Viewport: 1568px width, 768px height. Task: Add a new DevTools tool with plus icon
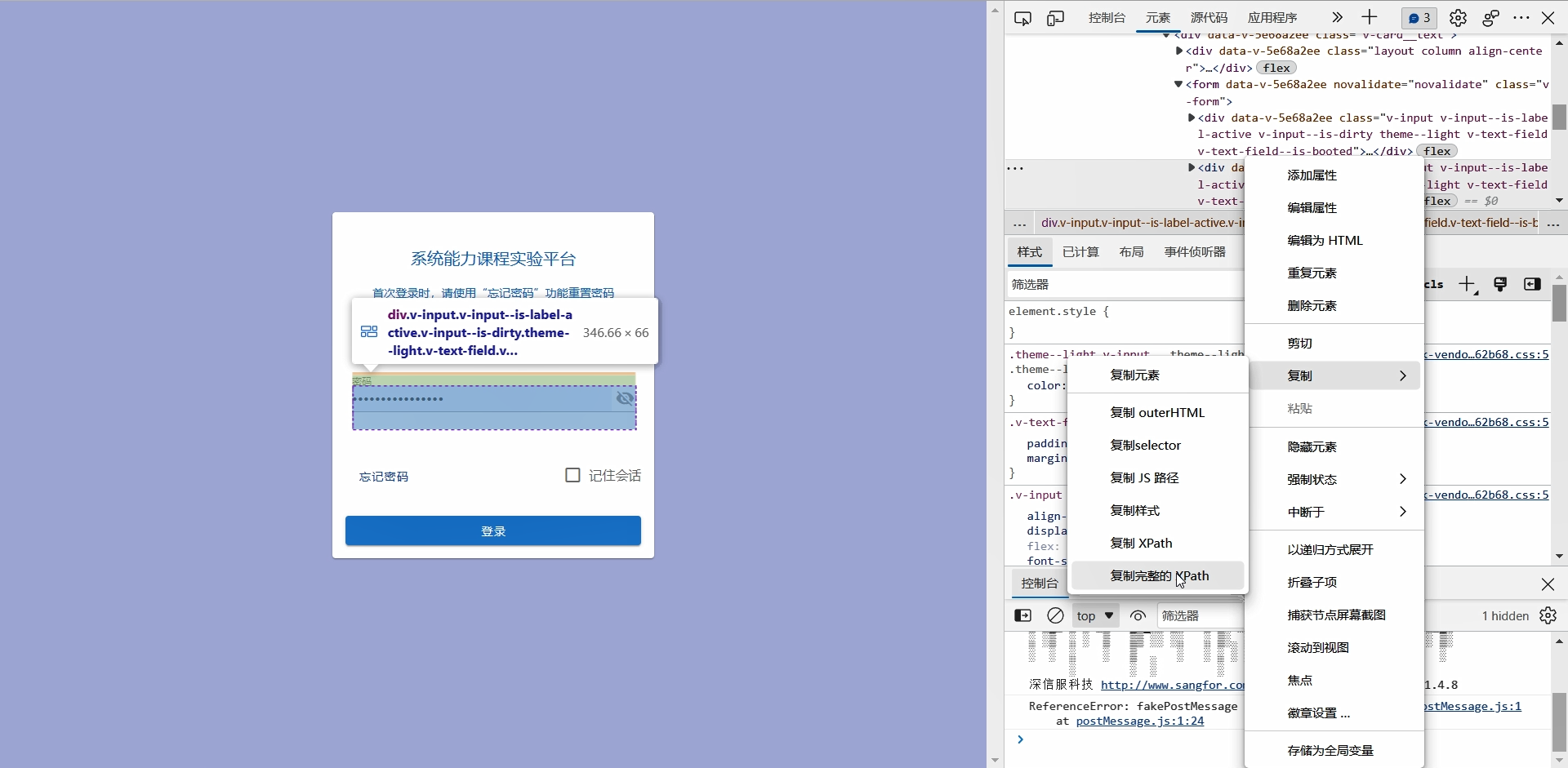1370,17
